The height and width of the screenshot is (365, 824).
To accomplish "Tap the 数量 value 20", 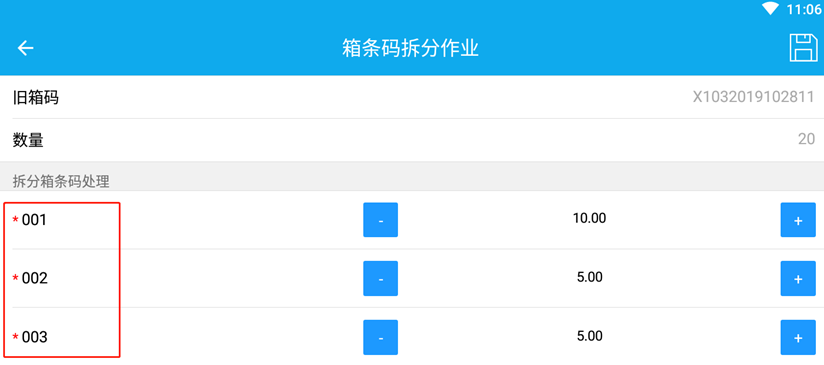I will point(807,140).
